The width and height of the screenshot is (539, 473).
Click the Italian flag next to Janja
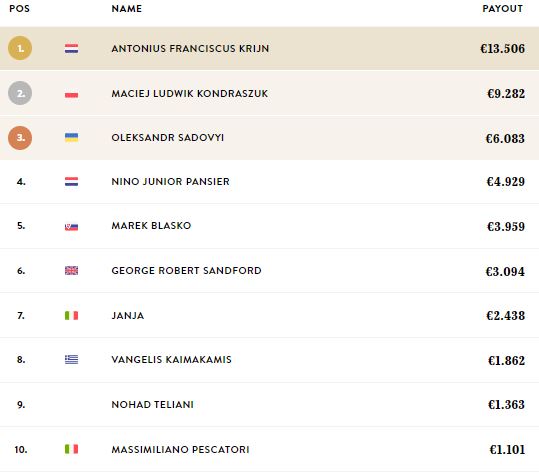click(x=72, y=316)
